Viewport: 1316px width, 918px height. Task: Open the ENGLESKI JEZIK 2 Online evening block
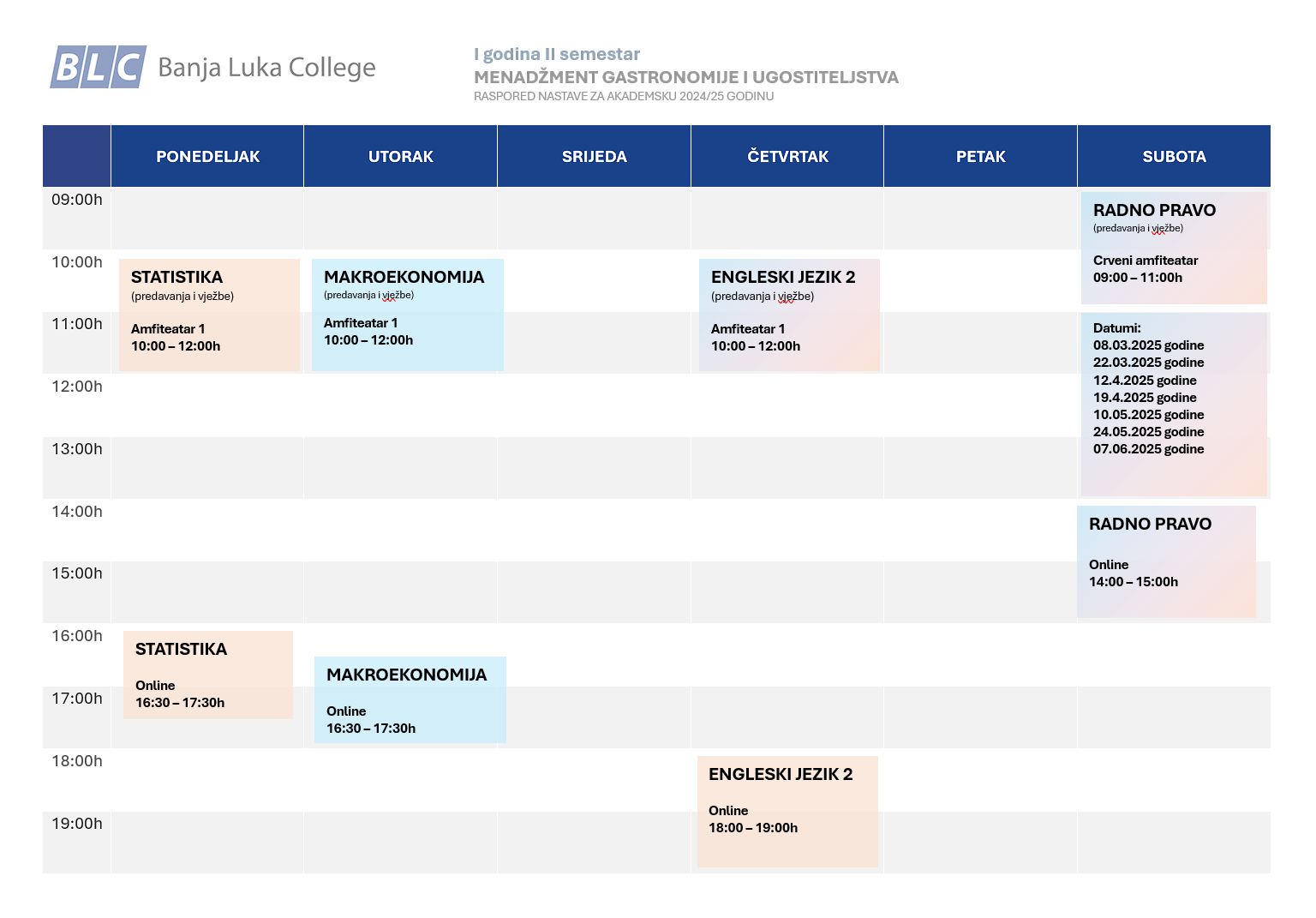[x=787, y=811]
